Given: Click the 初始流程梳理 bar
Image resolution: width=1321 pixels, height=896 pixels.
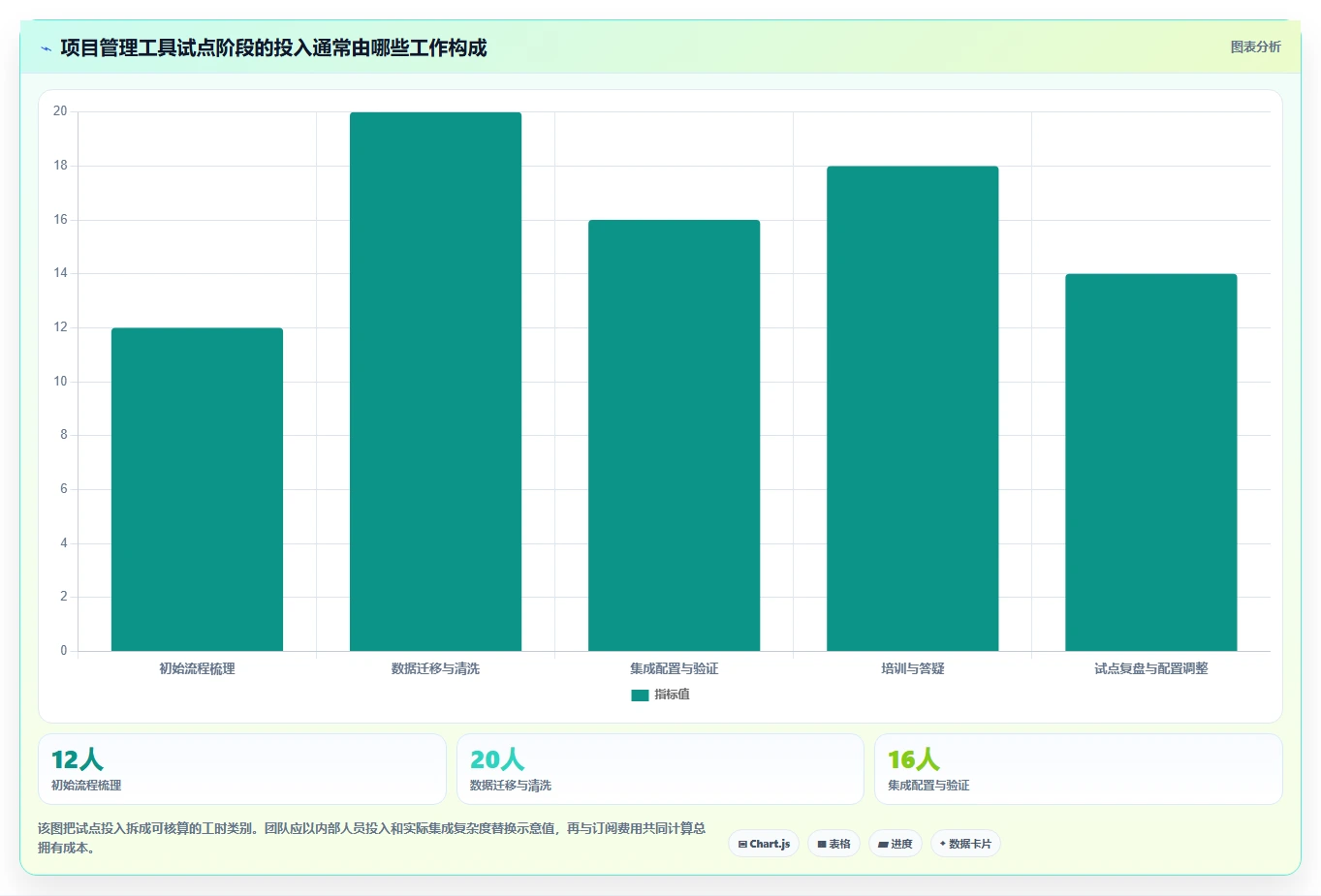Looking at the screenshot, I should [197, 489].
